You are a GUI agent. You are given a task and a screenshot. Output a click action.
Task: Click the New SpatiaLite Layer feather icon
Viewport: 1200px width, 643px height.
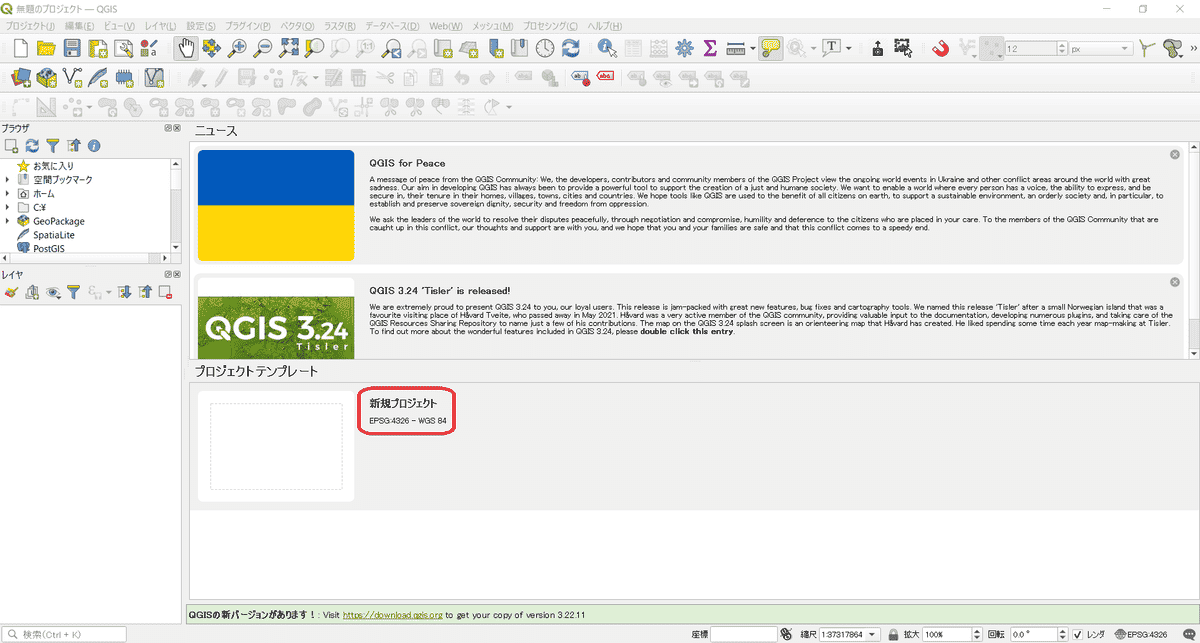pyautogui.click(x=98, y=77)
